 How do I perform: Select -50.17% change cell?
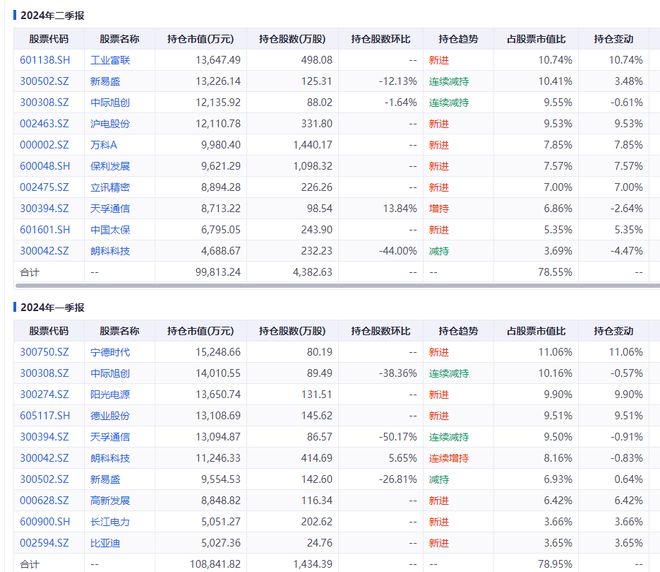coord(398,437)
